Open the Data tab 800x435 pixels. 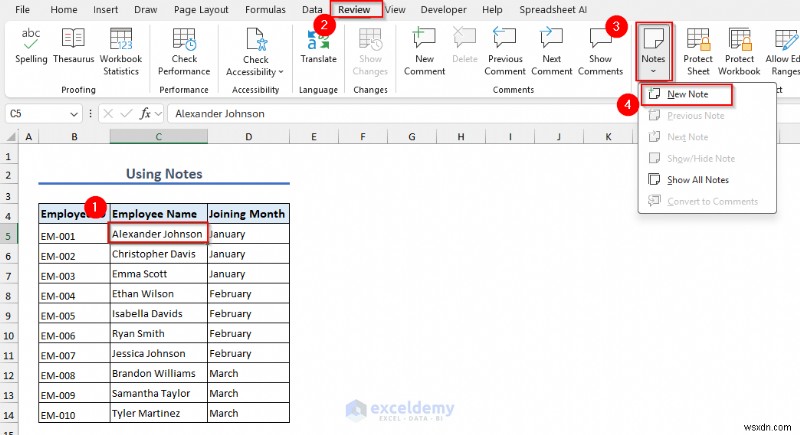(312, 10)
